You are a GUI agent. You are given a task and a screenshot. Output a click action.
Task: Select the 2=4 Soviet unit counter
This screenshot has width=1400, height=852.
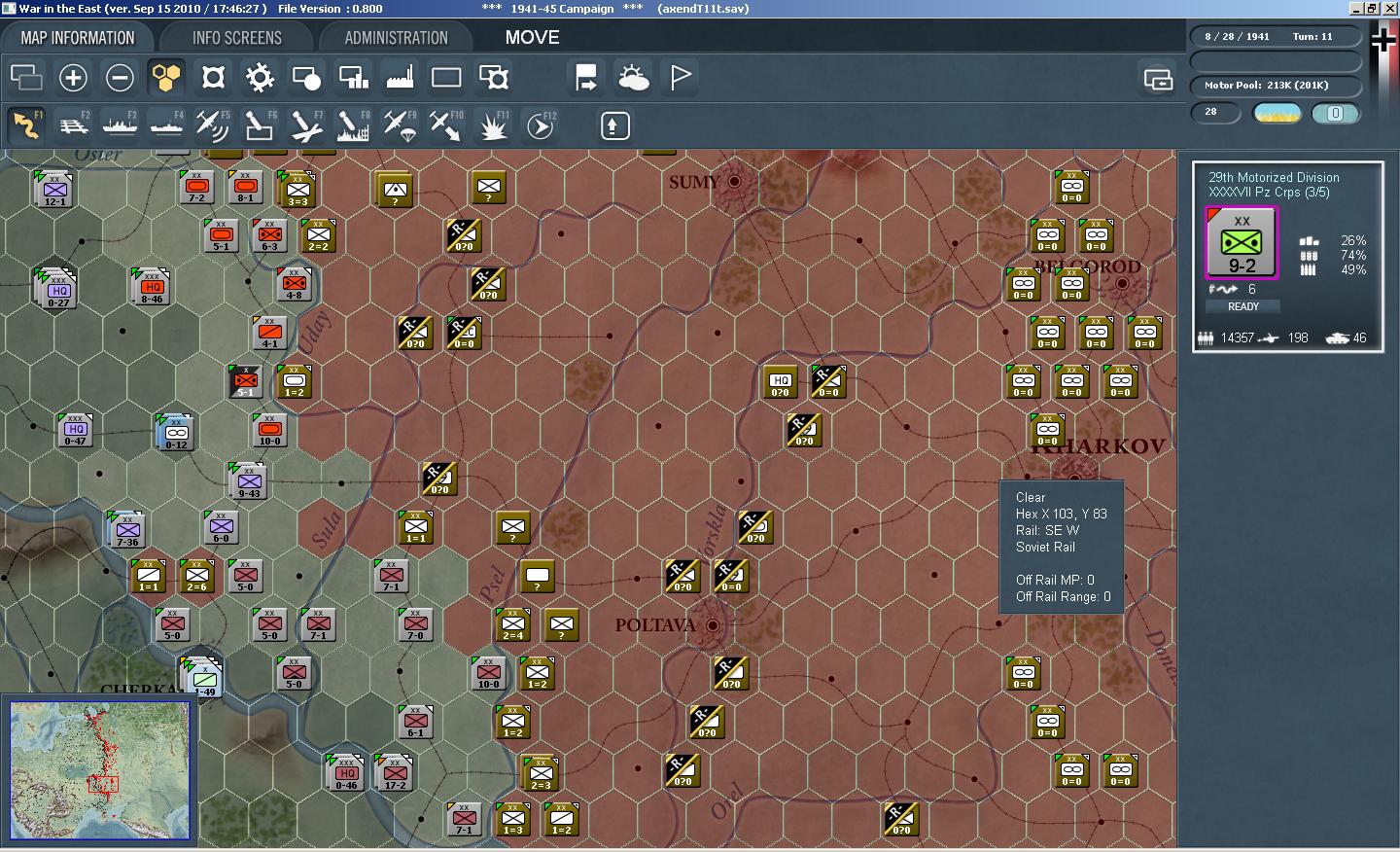pyautogui.click(x=512, y=624)
